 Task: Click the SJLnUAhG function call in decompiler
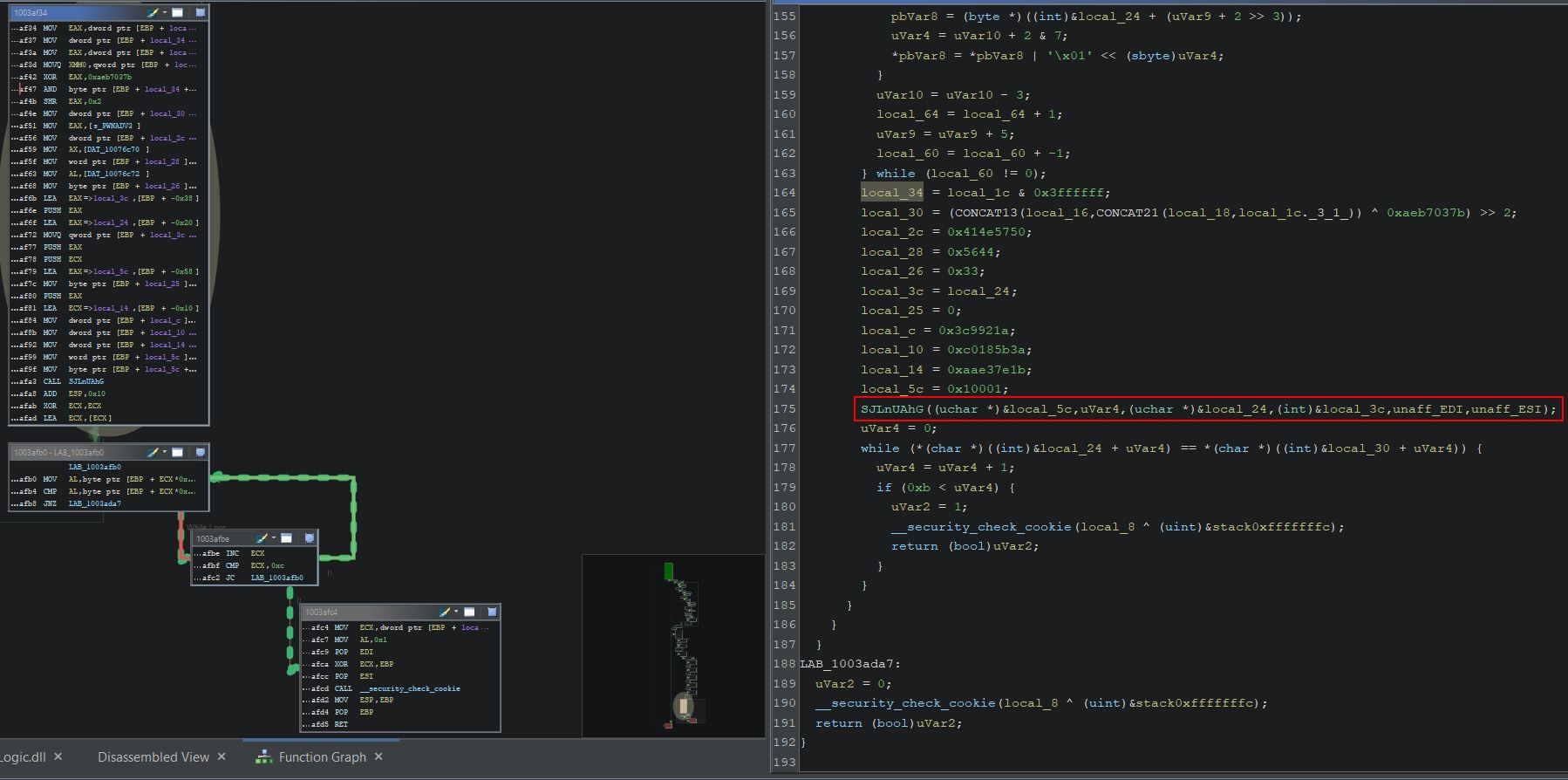click(891, 409)
